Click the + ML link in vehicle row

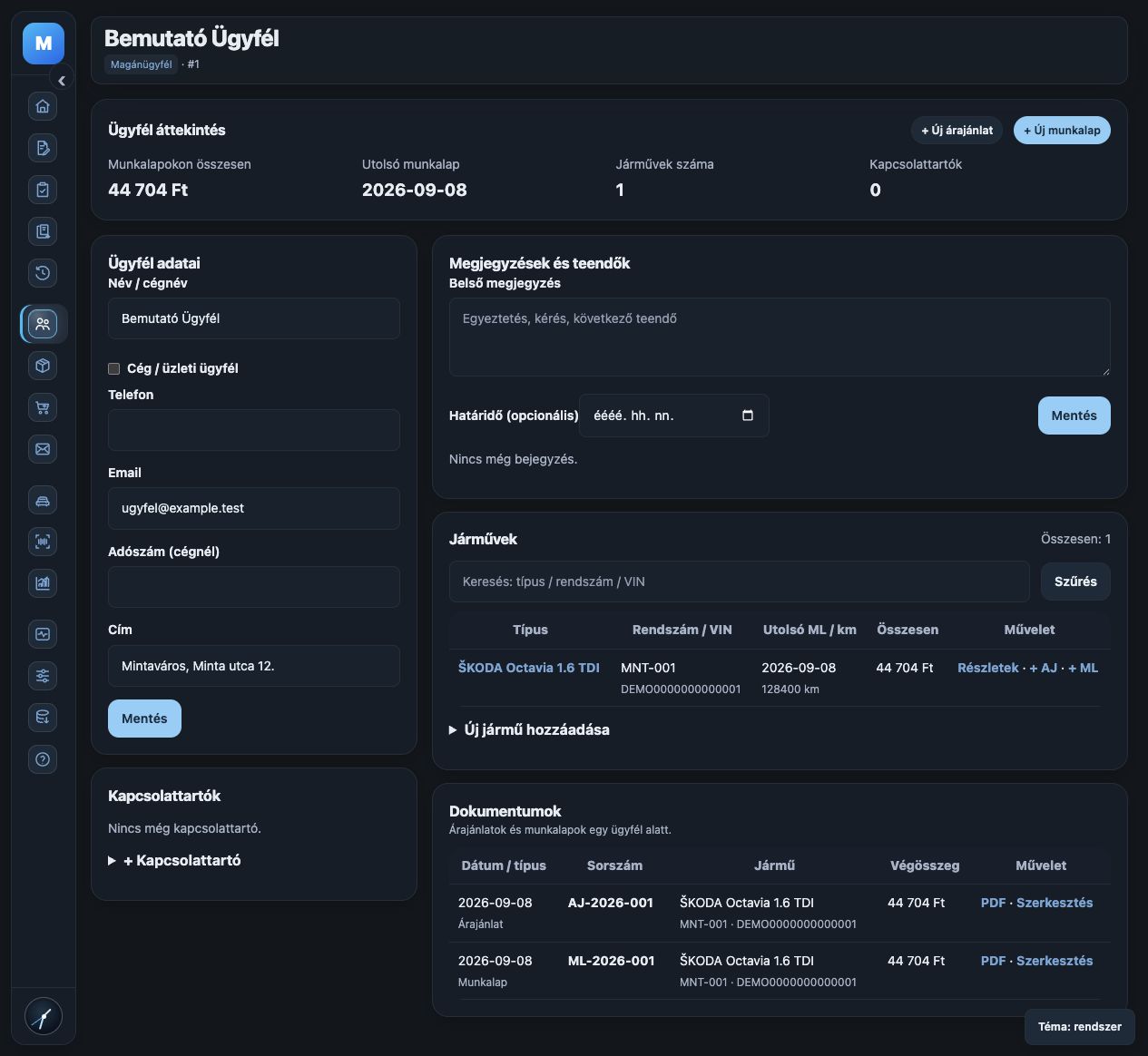[1084, 668]
